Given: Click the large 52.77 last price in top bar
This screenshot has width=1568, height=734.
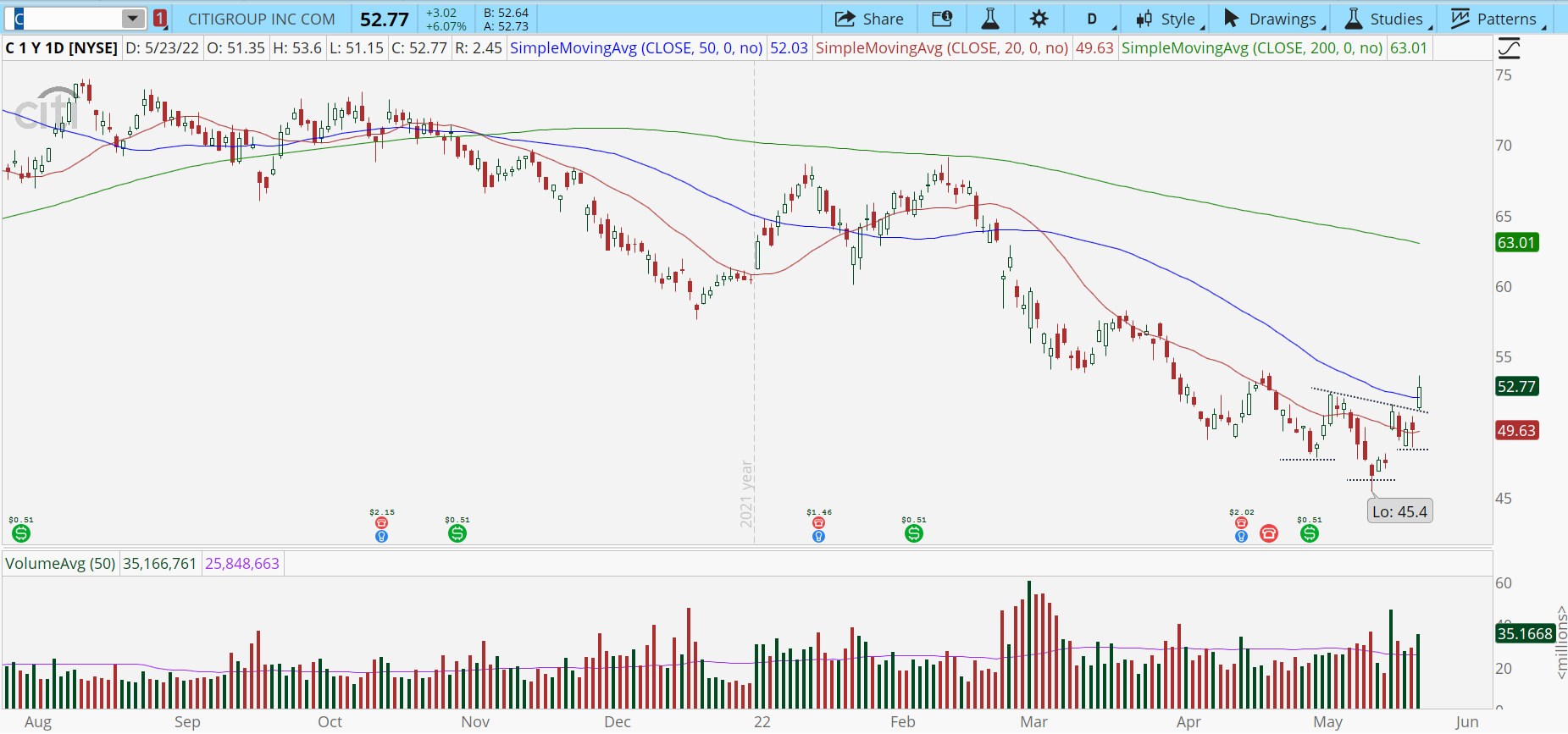Looking at the screenshot, I should tap(385, 19).
